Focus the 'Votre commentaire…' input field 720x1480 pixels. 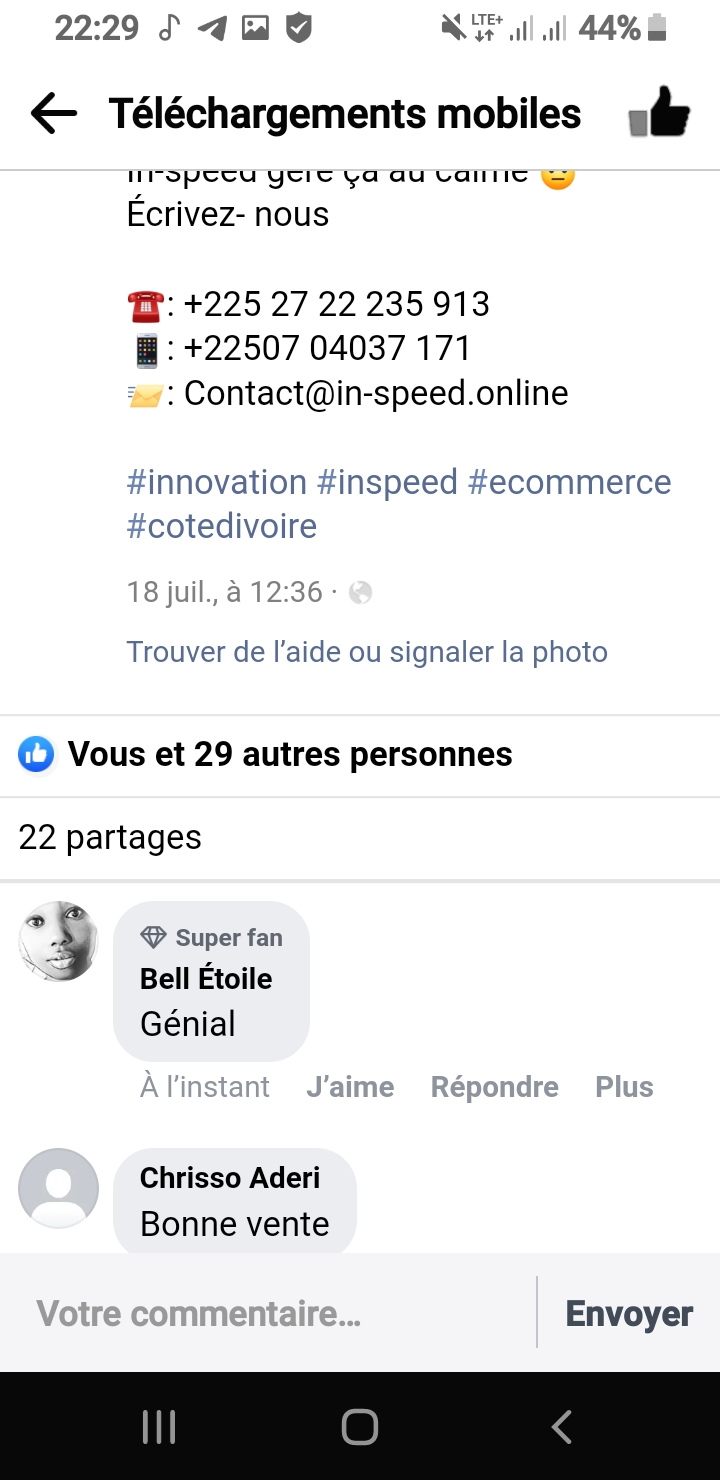click(270, 1313)
